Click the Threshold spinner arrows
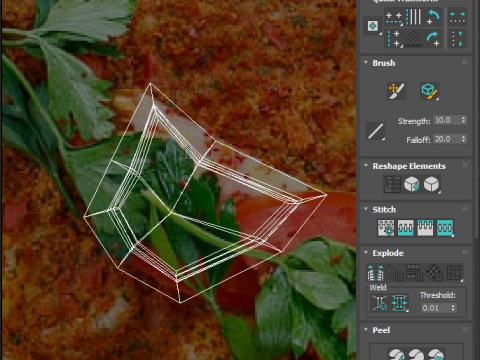 tap(453, 308)
